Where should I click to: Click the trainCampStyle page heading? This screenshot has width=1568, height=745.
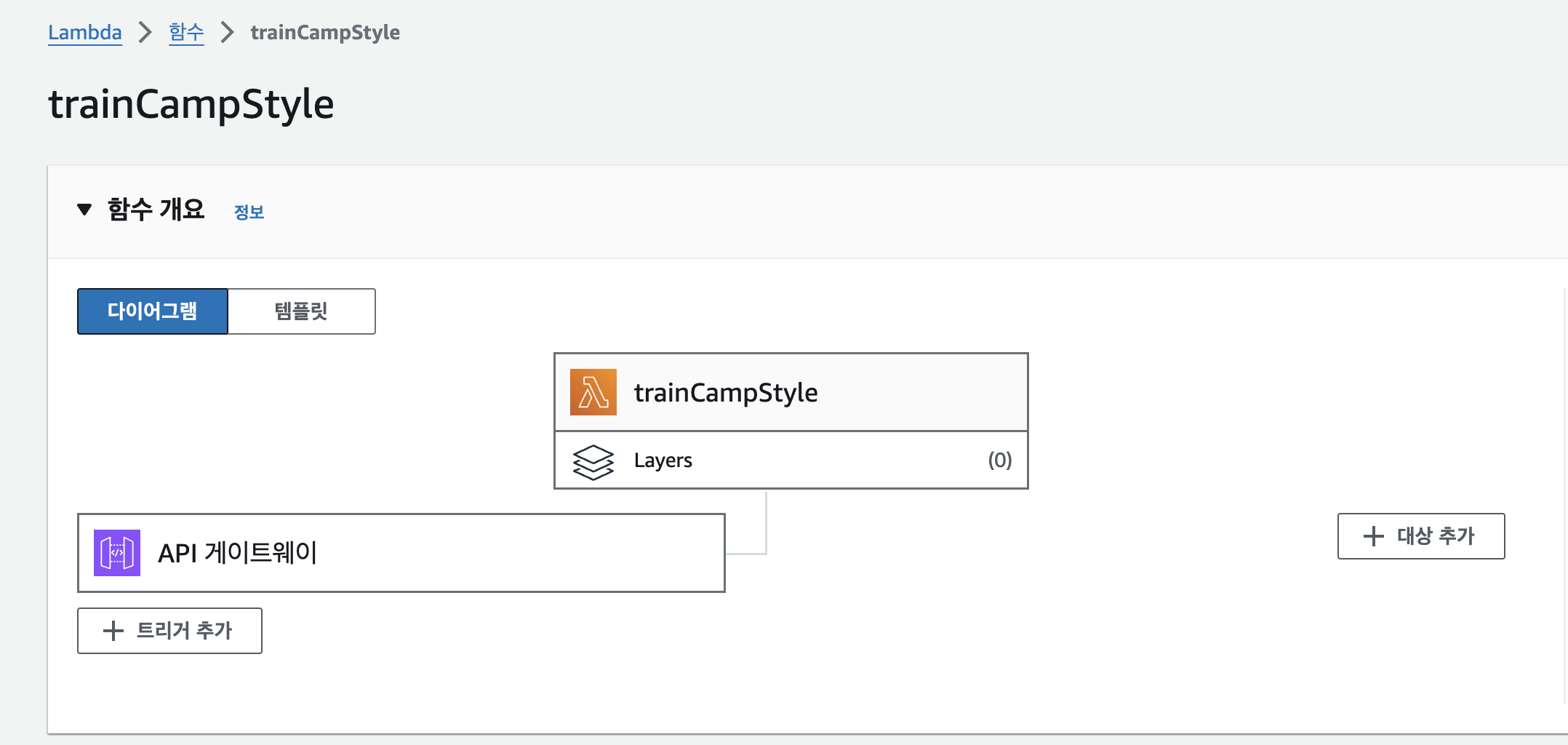pos(191,104)
